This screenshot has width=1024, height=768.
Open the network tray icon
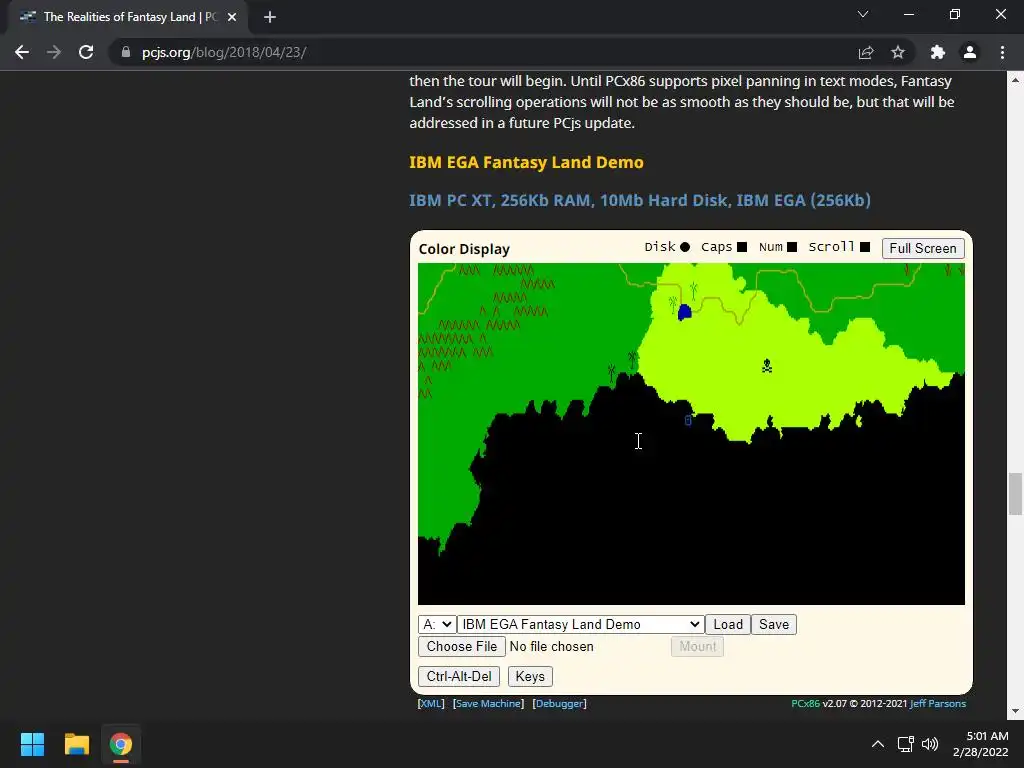click(x=905, y=744)
